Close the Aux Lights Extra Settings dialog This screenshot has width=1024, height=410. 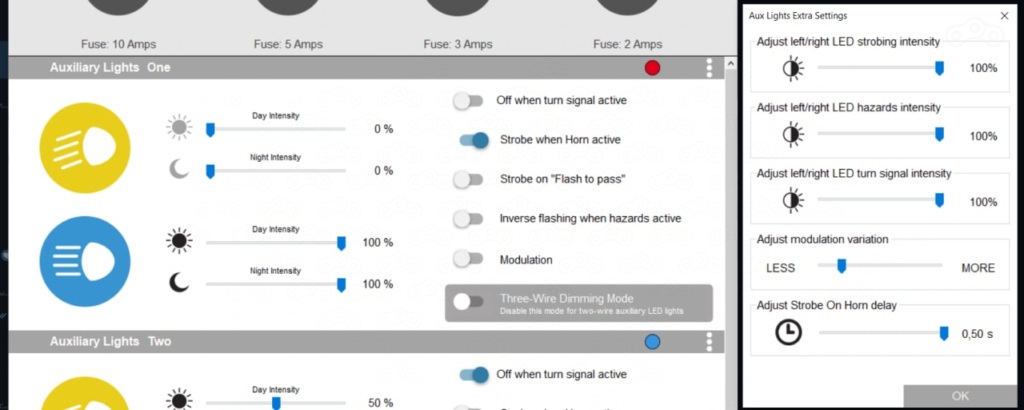pos(1004,16)
